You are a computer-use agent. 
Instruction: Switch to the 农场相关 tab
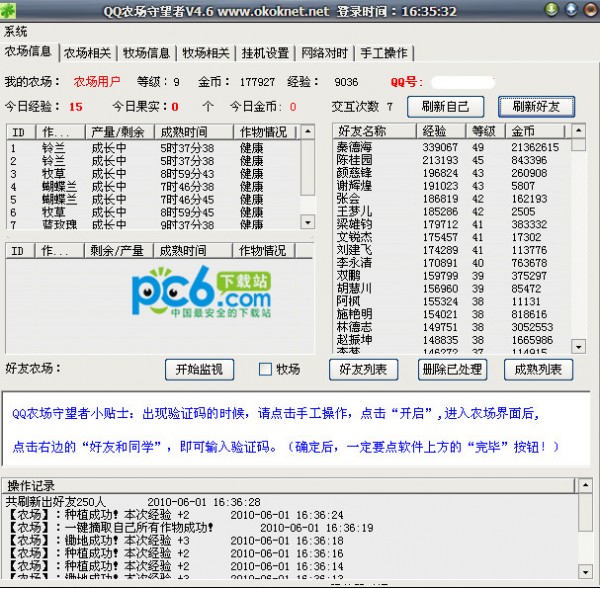coord(88,53)
